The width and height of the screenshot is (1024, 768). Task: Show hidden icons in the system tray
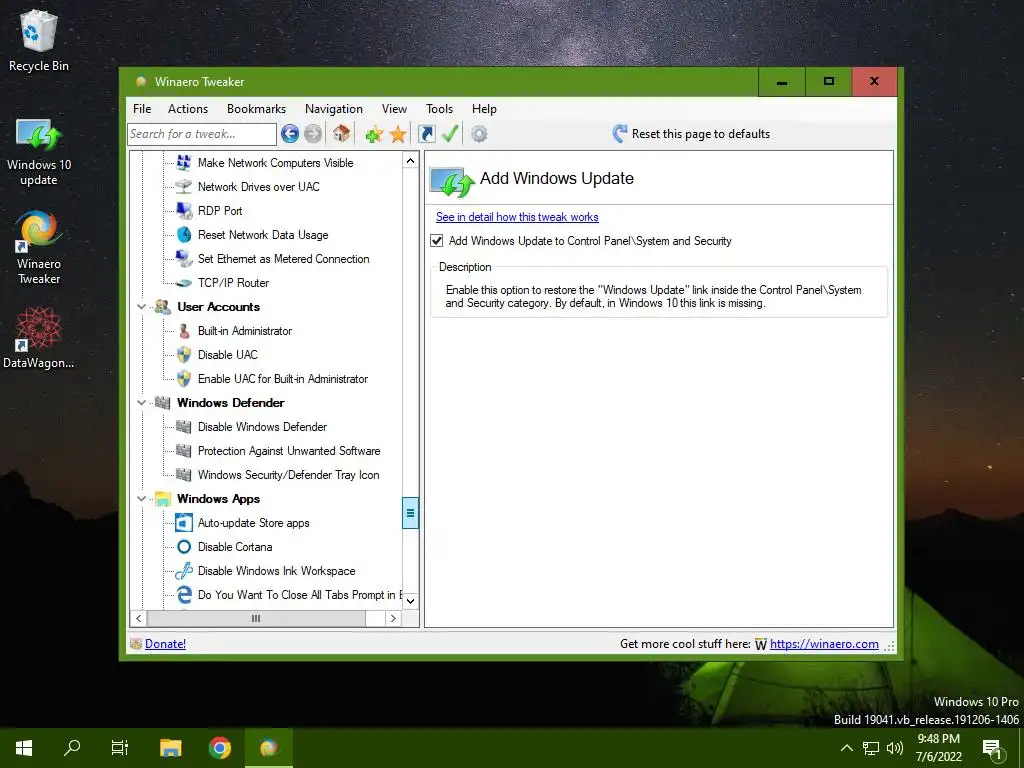pos(846,748)
